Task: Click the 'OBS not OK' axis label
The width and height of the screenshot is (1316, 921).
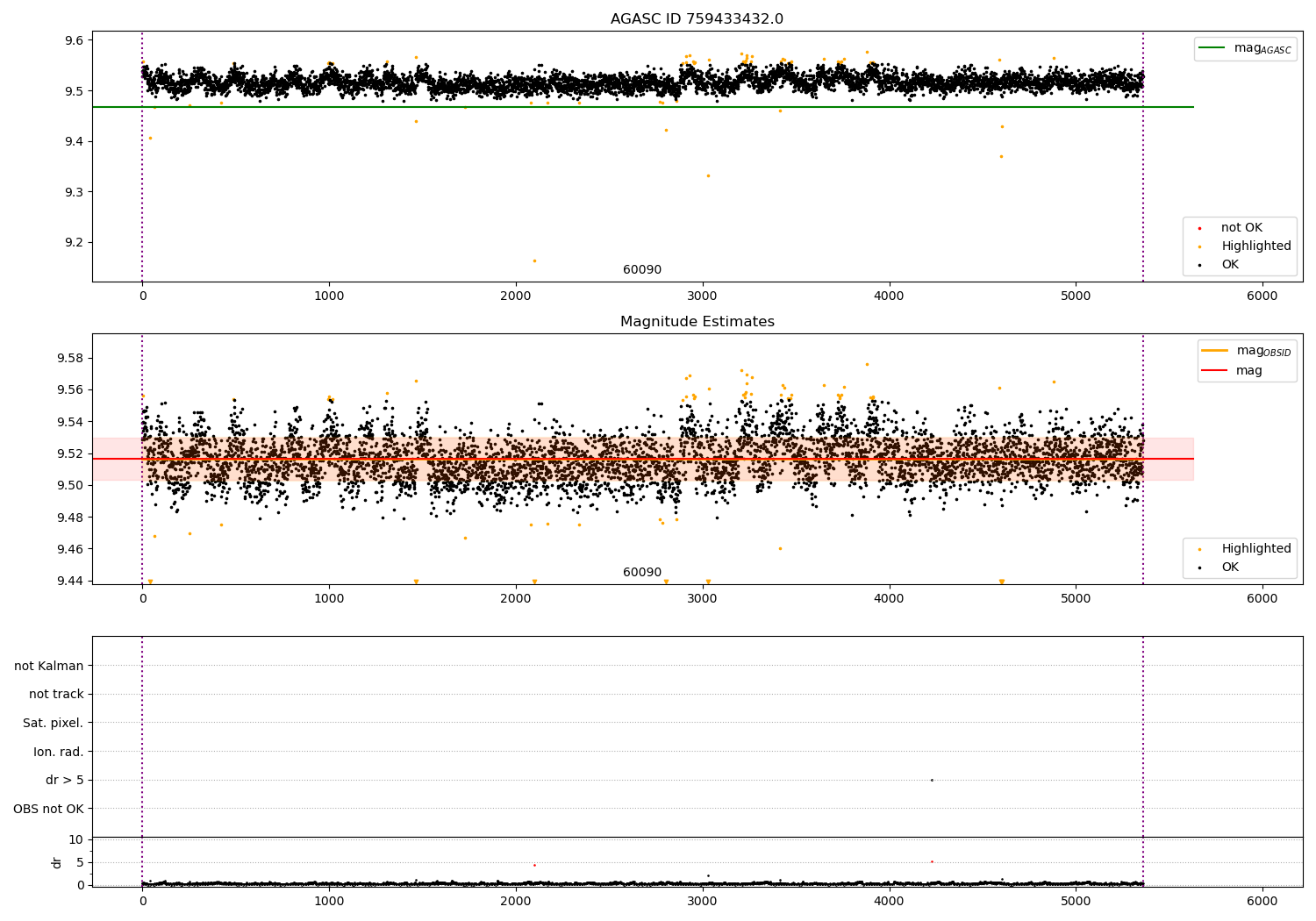Action: [x=48, y=809]
